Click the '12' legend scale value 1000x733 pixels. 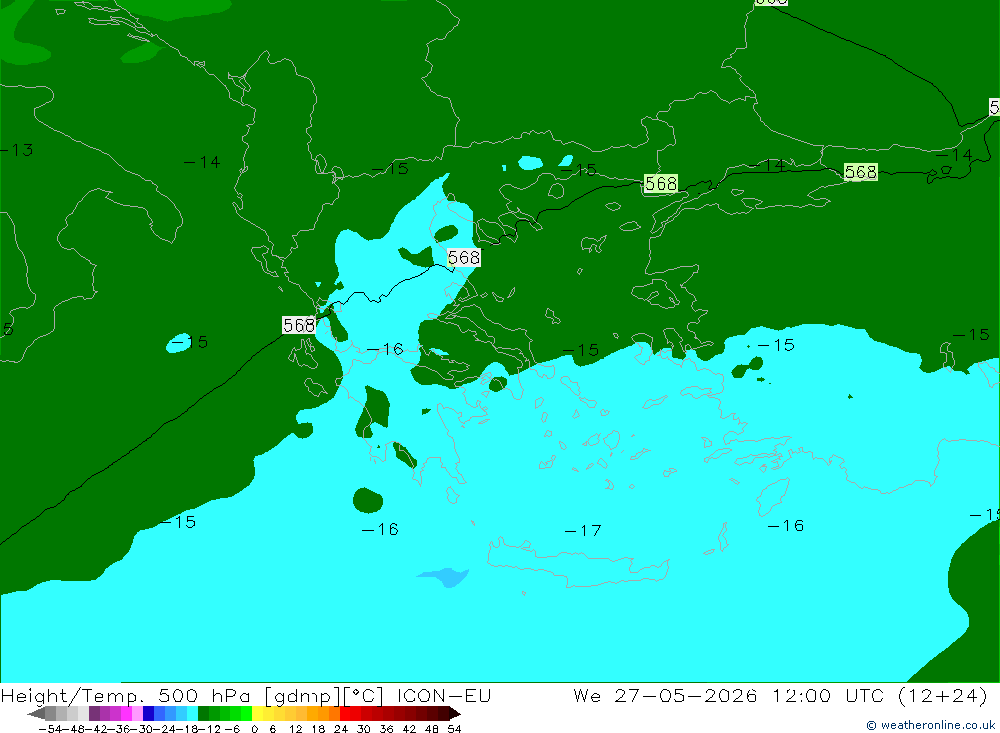(295, 729)
